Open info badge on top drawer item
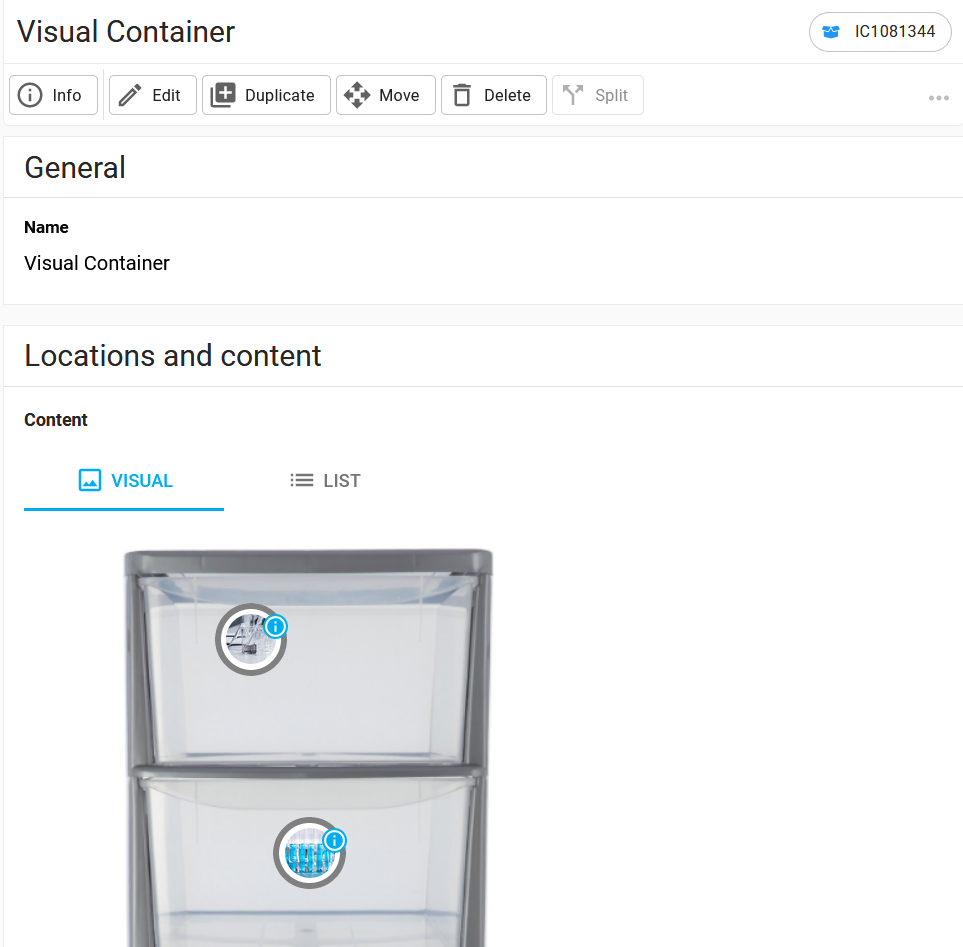 [276, 627]
